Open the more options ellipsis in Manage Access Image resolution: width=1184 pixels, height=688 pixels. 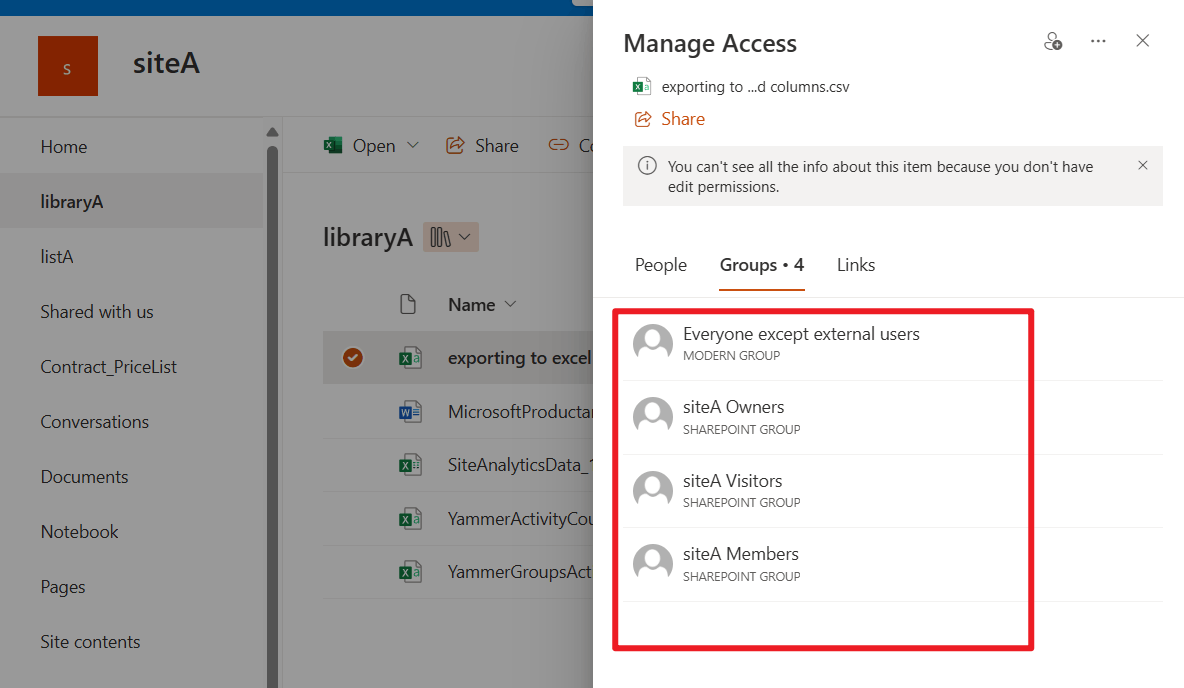tap(1098, 42)
